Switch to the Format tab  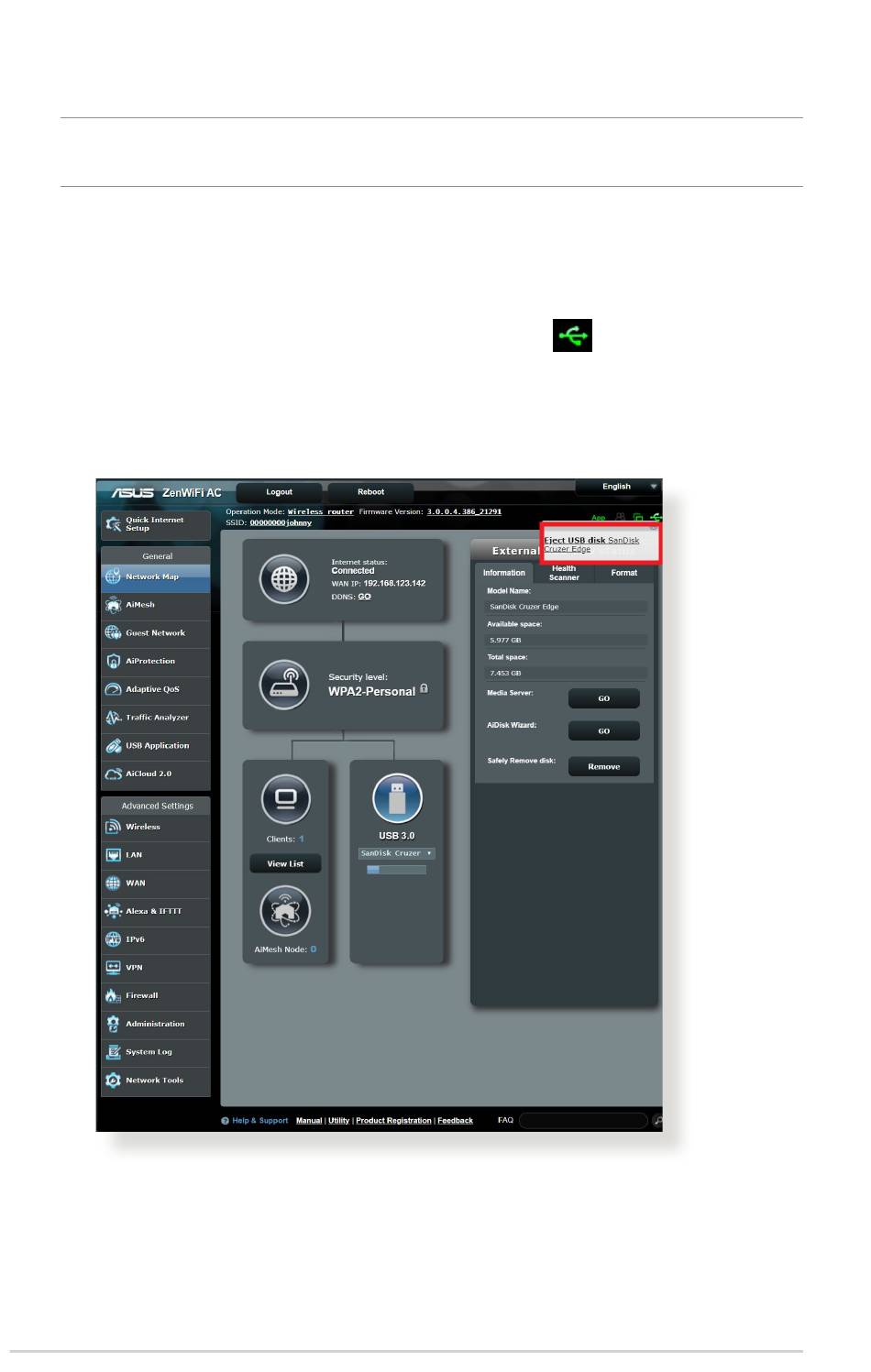pos(624,573)
